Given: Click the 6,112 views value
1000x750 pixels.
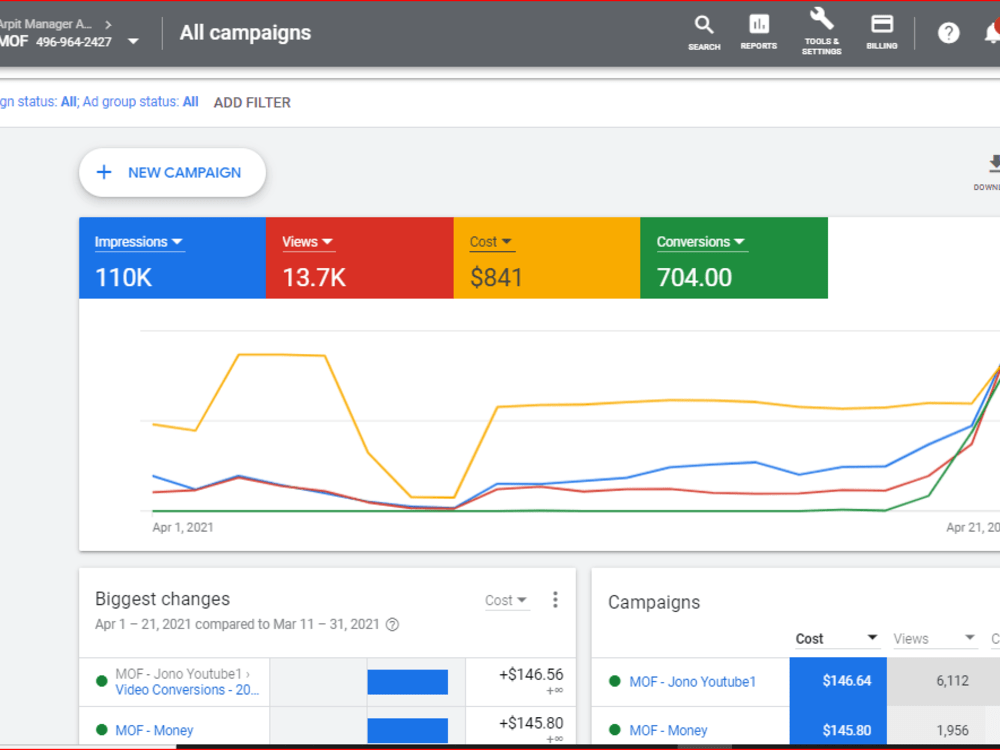Looking at the screenshot, I should click(x=952, y=681).
